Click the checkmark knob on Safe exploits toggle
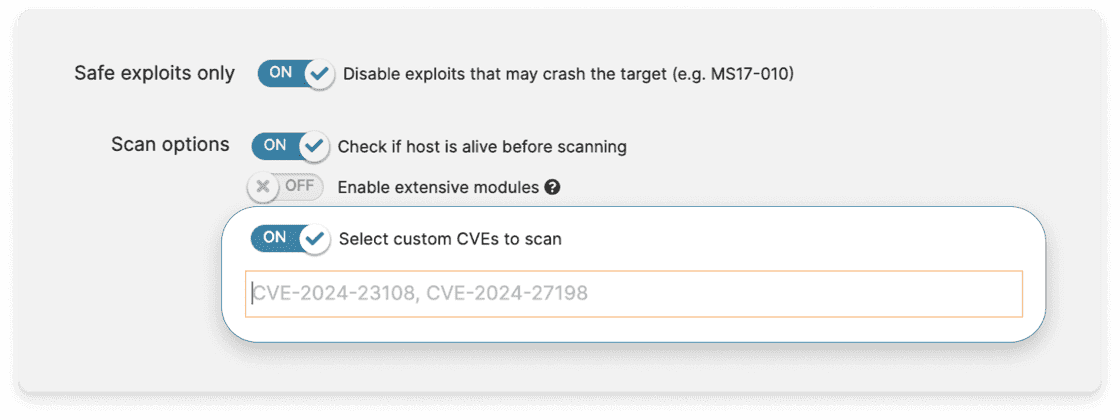This screenshot has height=420, width=1120. pos(320,74)
